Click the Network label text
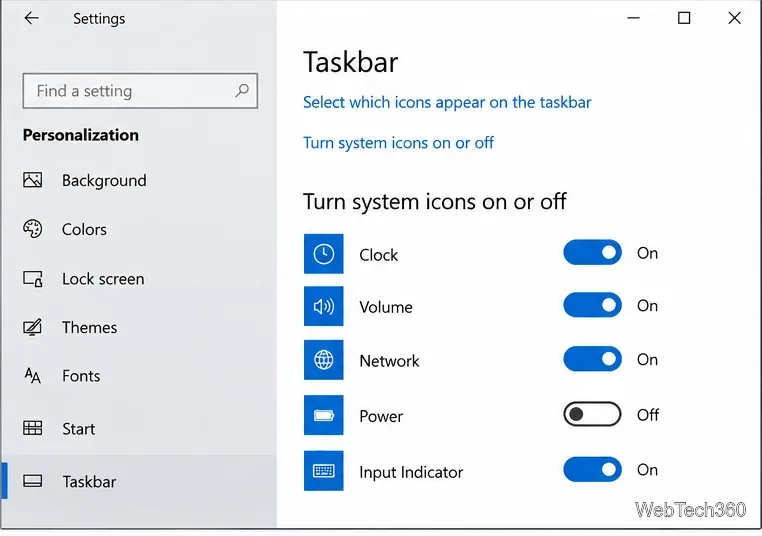The height and width of the screenshot is (536, 762). [x=389, y=361]
